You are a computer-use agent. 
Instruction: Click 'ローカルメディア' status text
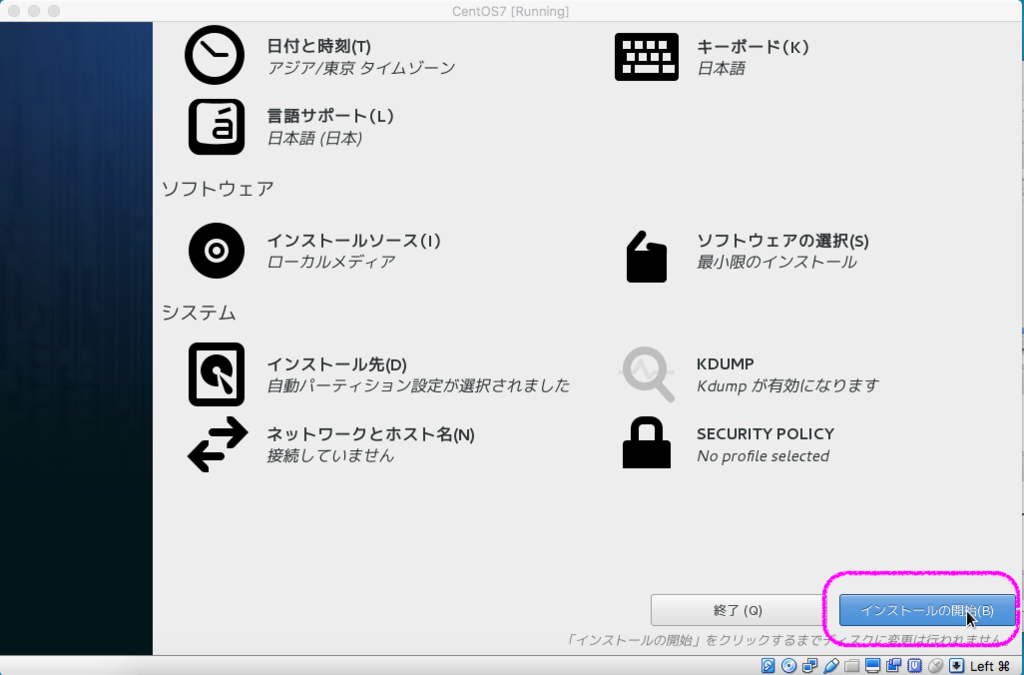[x=331, y=262]
